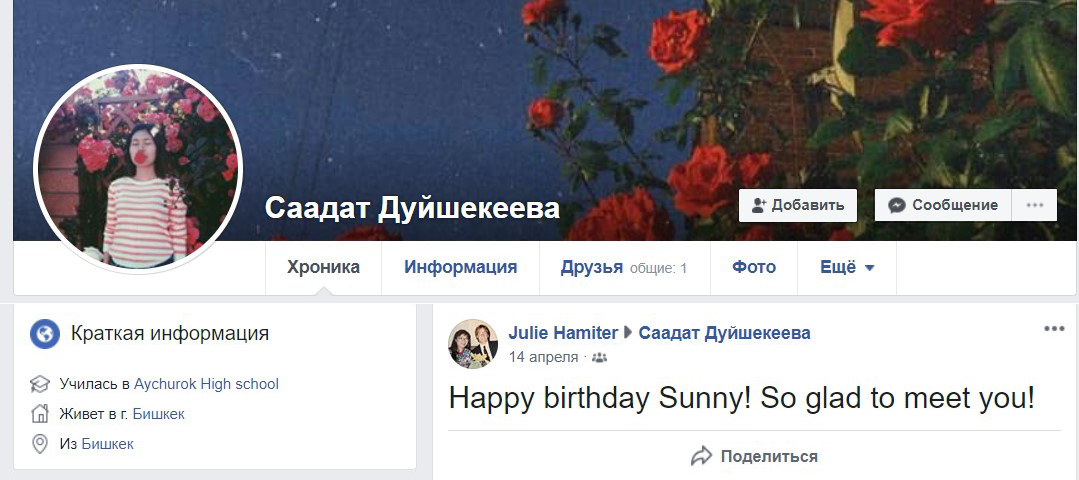Click the friends audience icon beside date

point(599,358)
